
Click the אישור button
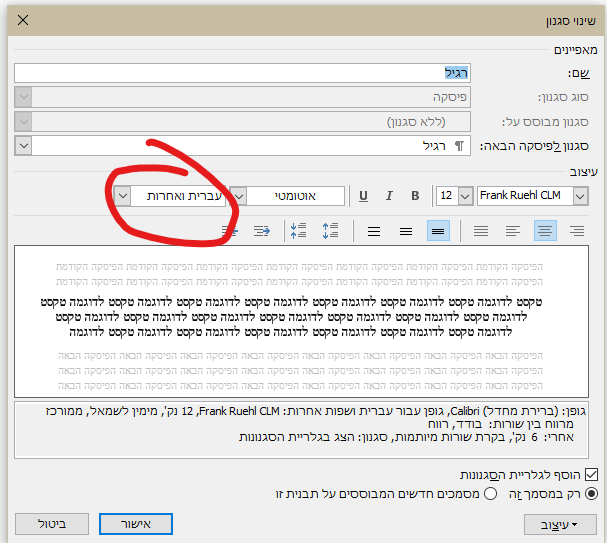click(x=135, y=524)
